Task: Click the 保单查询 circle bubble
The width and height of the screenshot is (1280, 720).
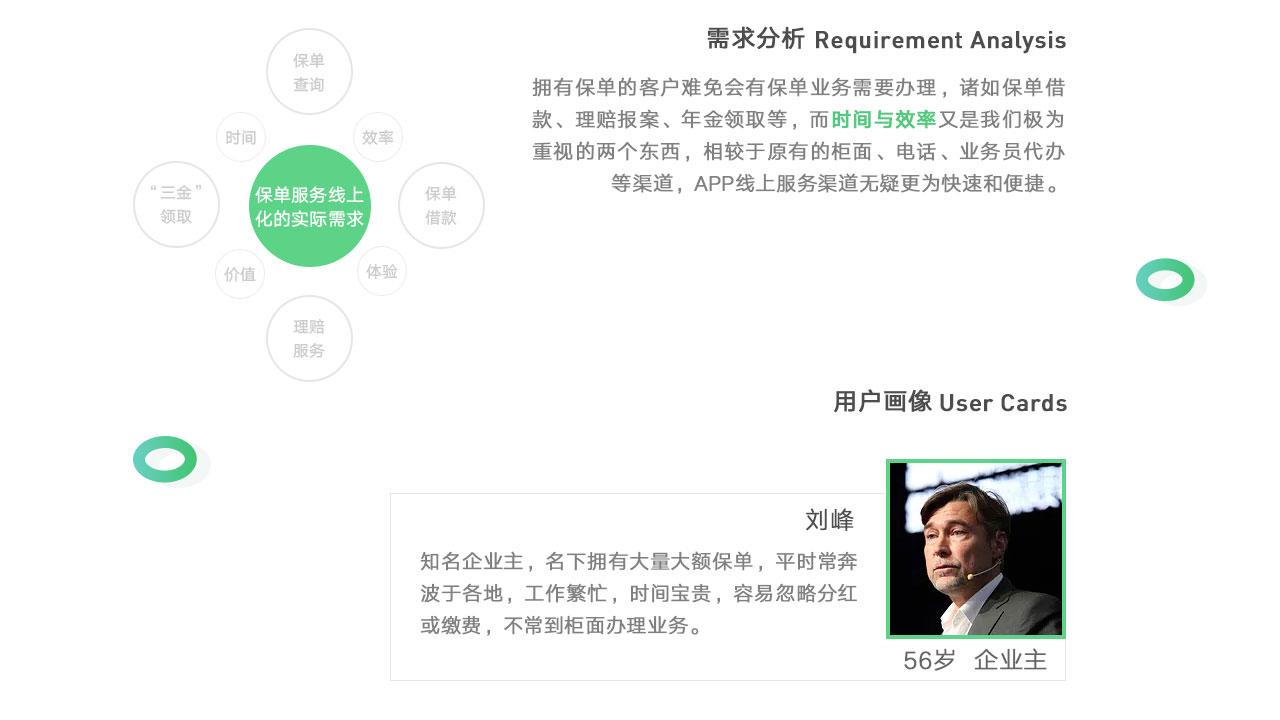Action: click(309, 72)
